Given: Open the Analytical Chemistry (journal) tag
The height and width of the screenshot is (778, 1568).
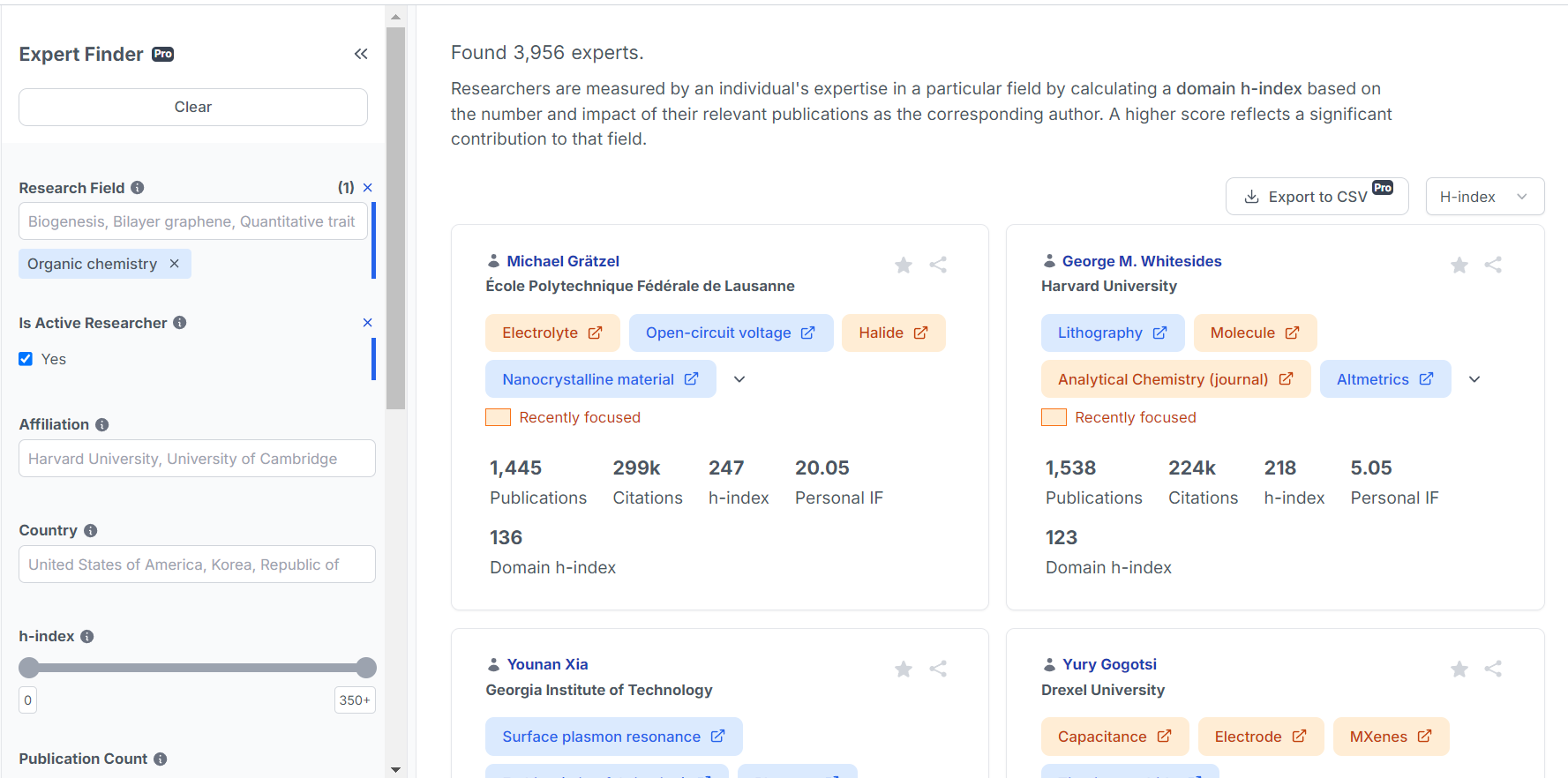Looking at the screenshot, I should pos(1176,379).
